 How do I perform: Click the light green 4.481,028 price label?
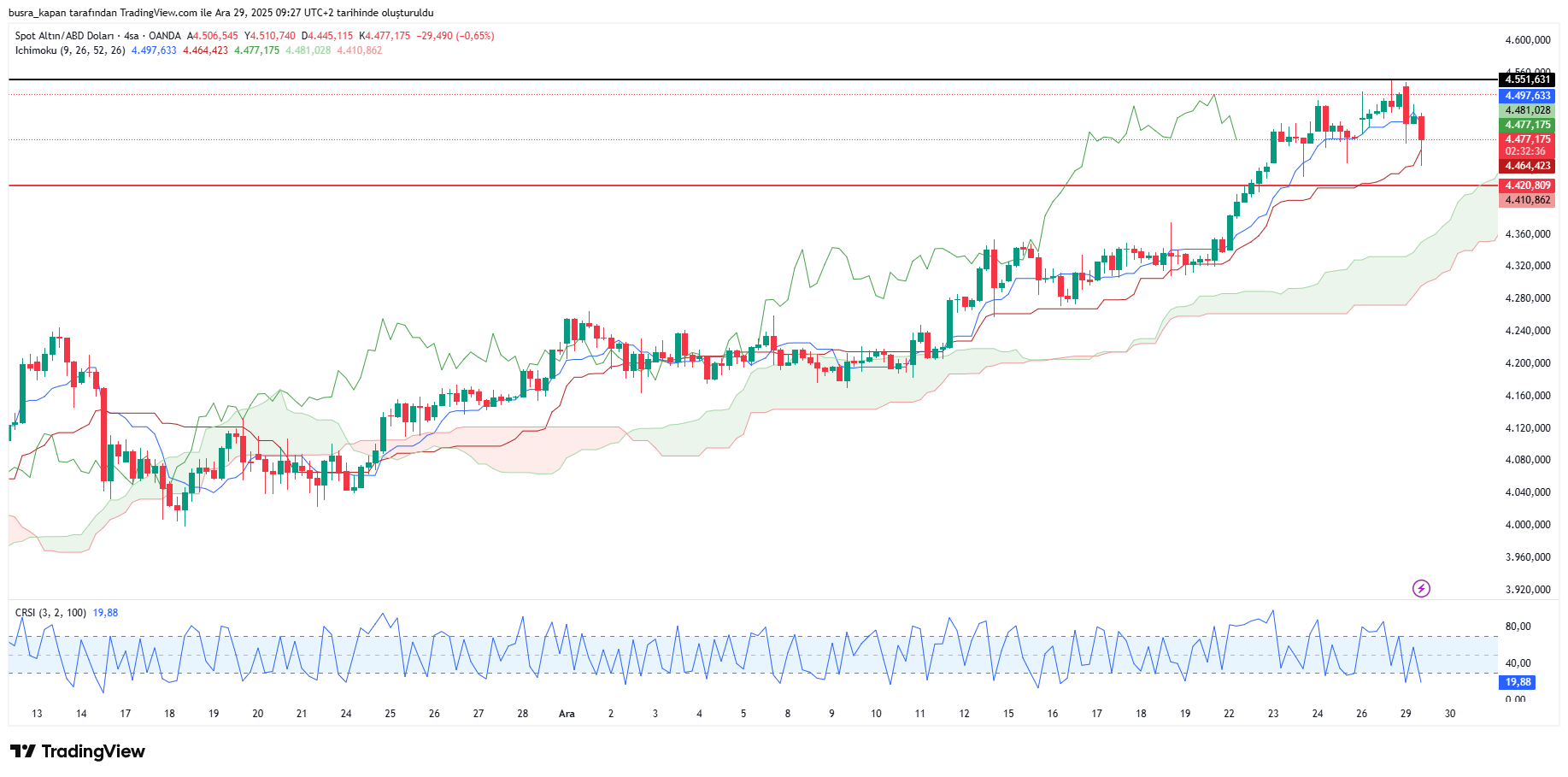pyautogui.click(x=1527, y=110)
